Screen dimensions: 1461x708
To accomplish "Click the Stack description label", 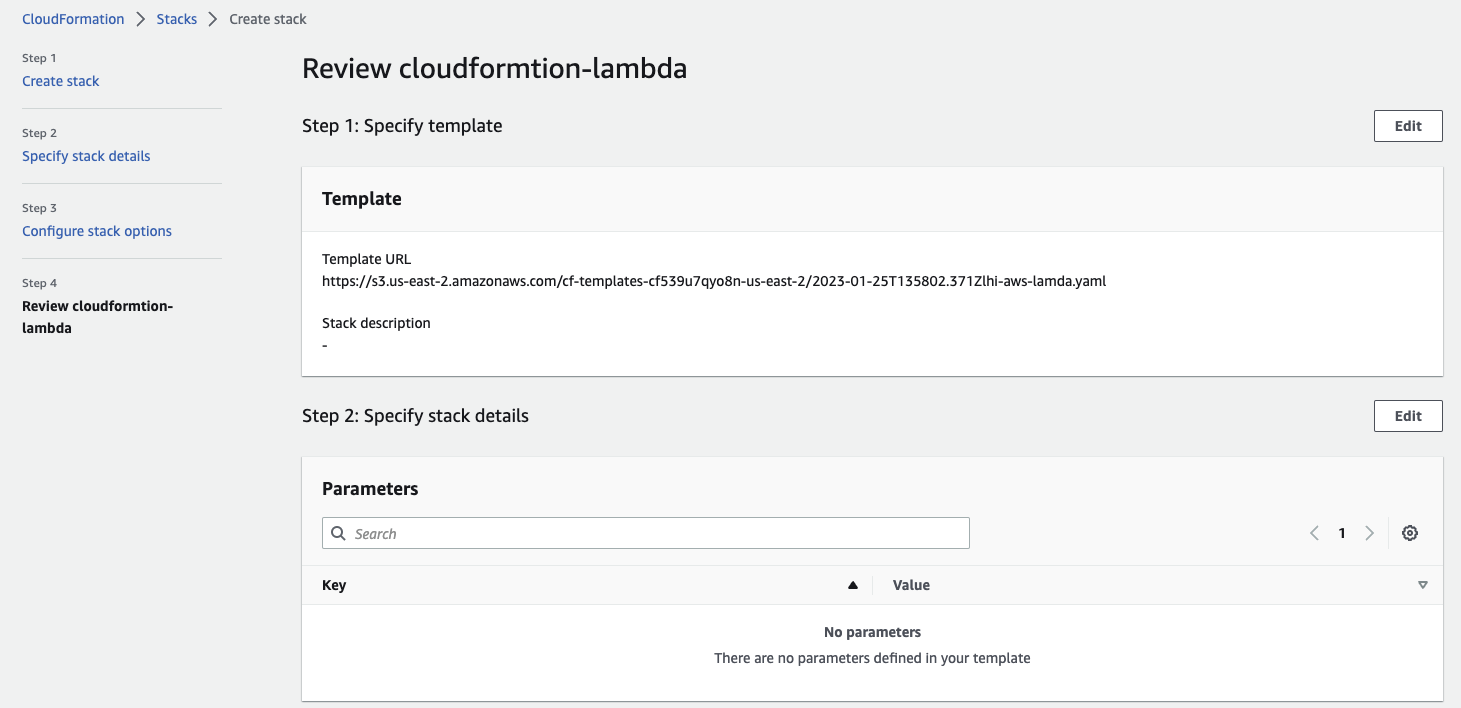I will 376,323.
